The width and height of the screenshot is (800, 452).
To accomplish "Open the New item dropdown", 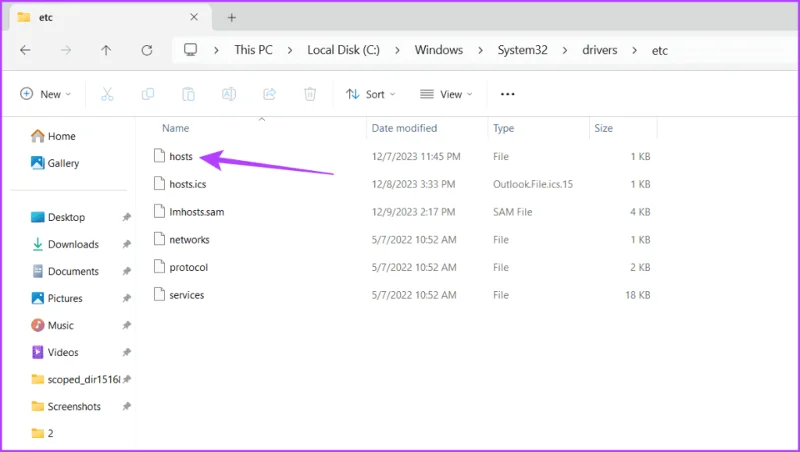I will (45, 94).
